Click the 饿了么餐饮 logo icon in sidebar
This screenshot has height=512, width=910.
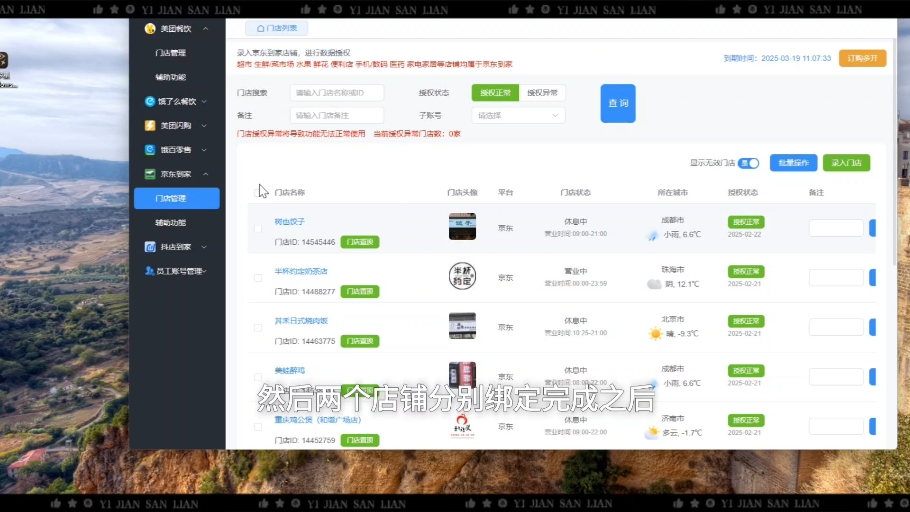click(x=150, y=101)
